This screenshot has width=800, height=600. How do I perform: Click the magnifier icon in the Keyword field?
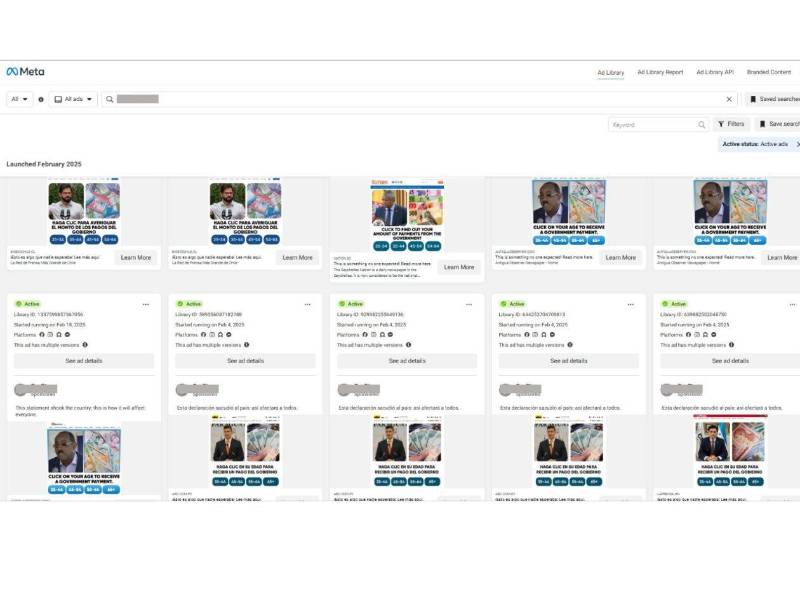tap(700, 123)
